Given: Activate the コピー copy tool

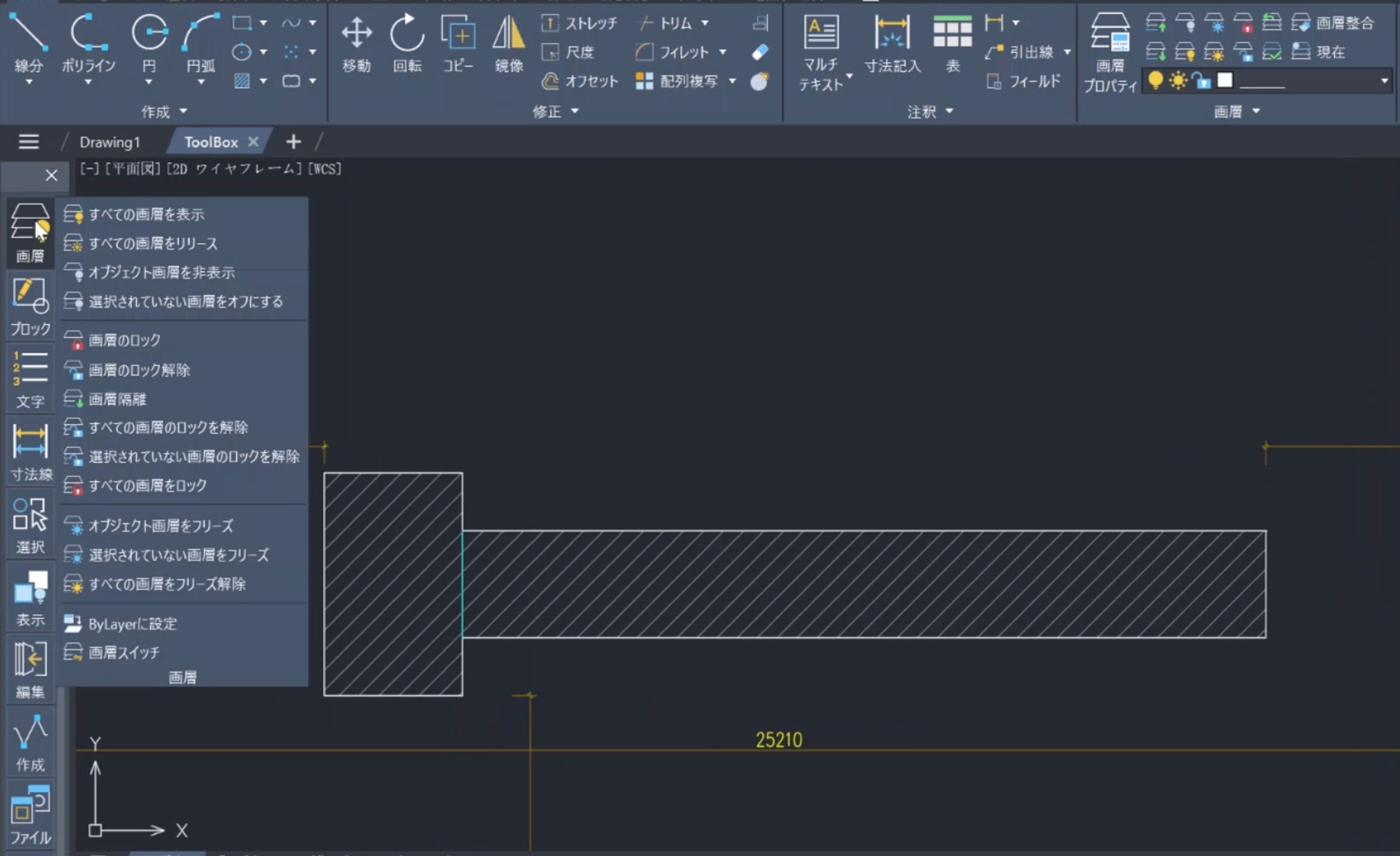Looking at the screenshot, I should pyautogui.click(x=458, y=45).
